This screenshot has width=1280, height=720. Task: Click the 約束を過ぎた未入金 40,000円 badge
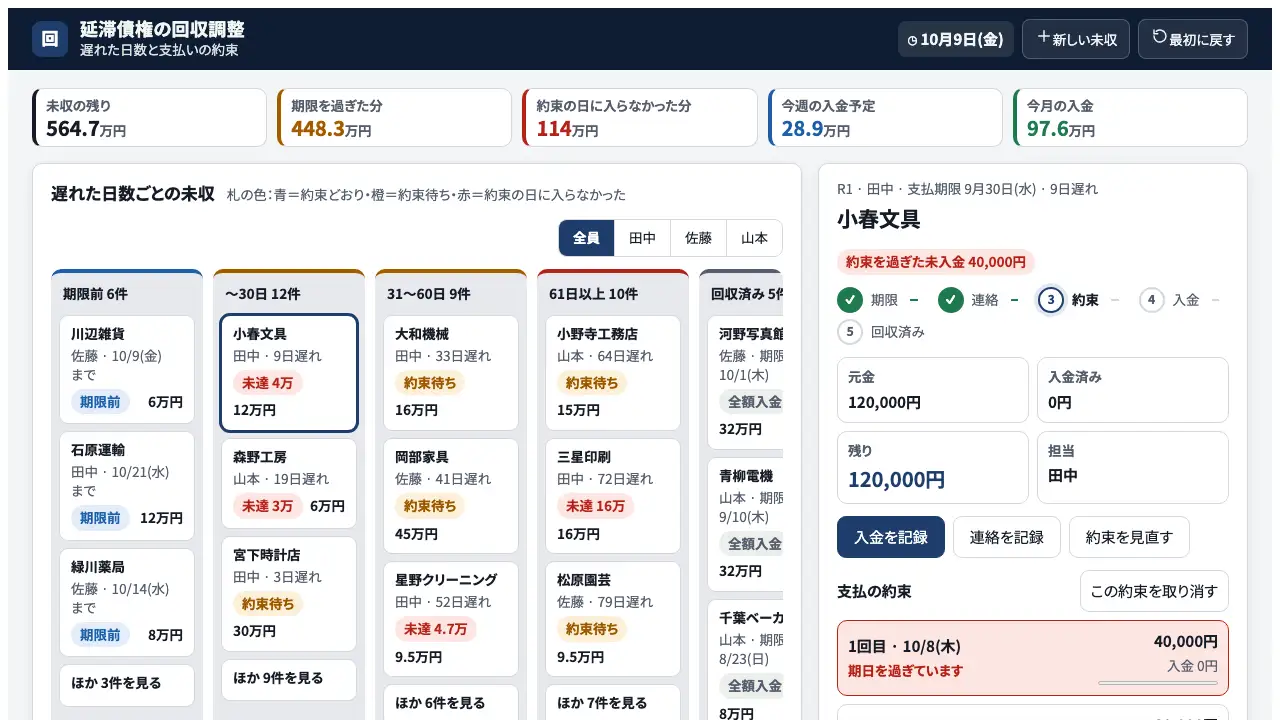pos(936,262)
